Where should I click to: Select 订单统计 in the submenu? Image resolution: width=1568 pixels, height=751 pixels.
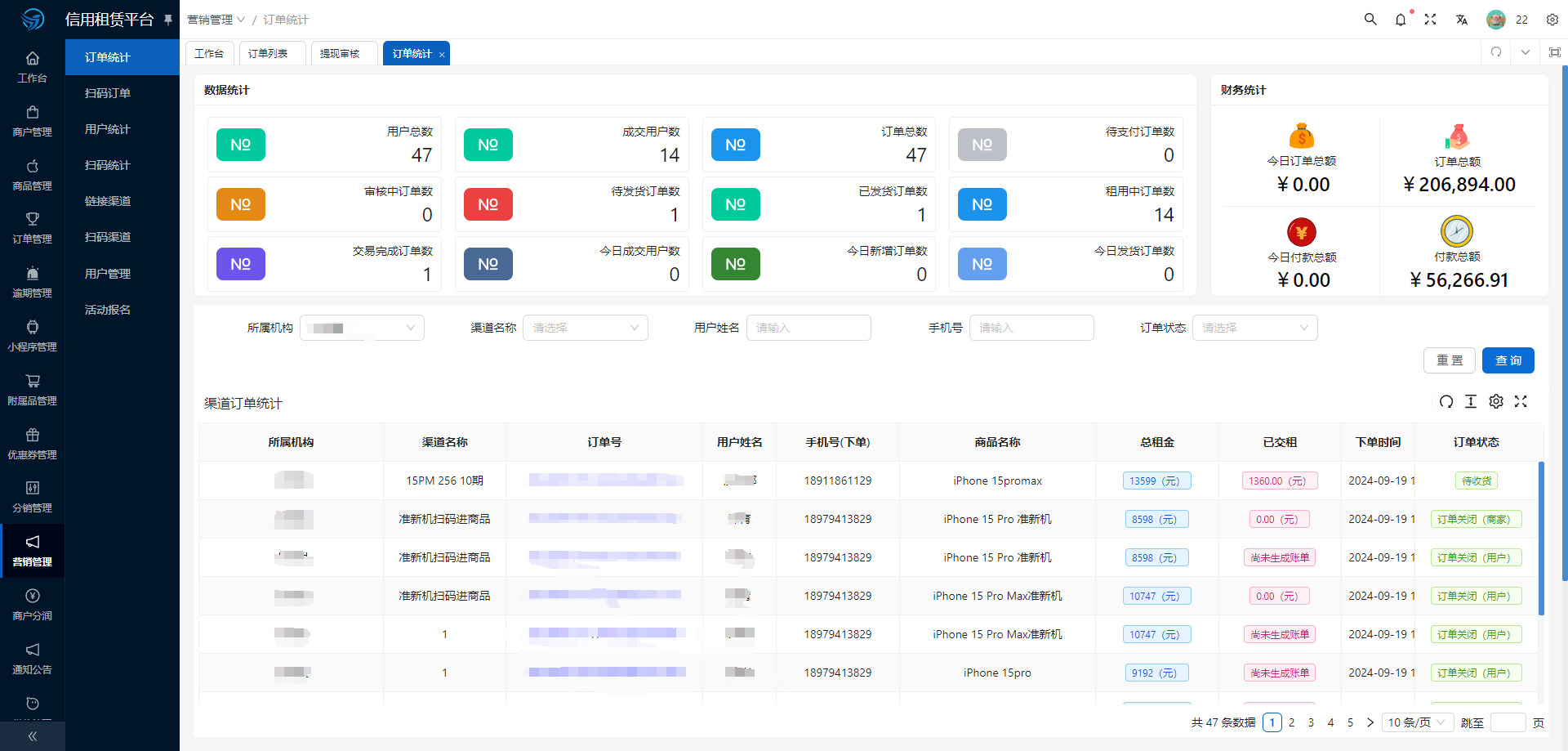click(122, 57)
